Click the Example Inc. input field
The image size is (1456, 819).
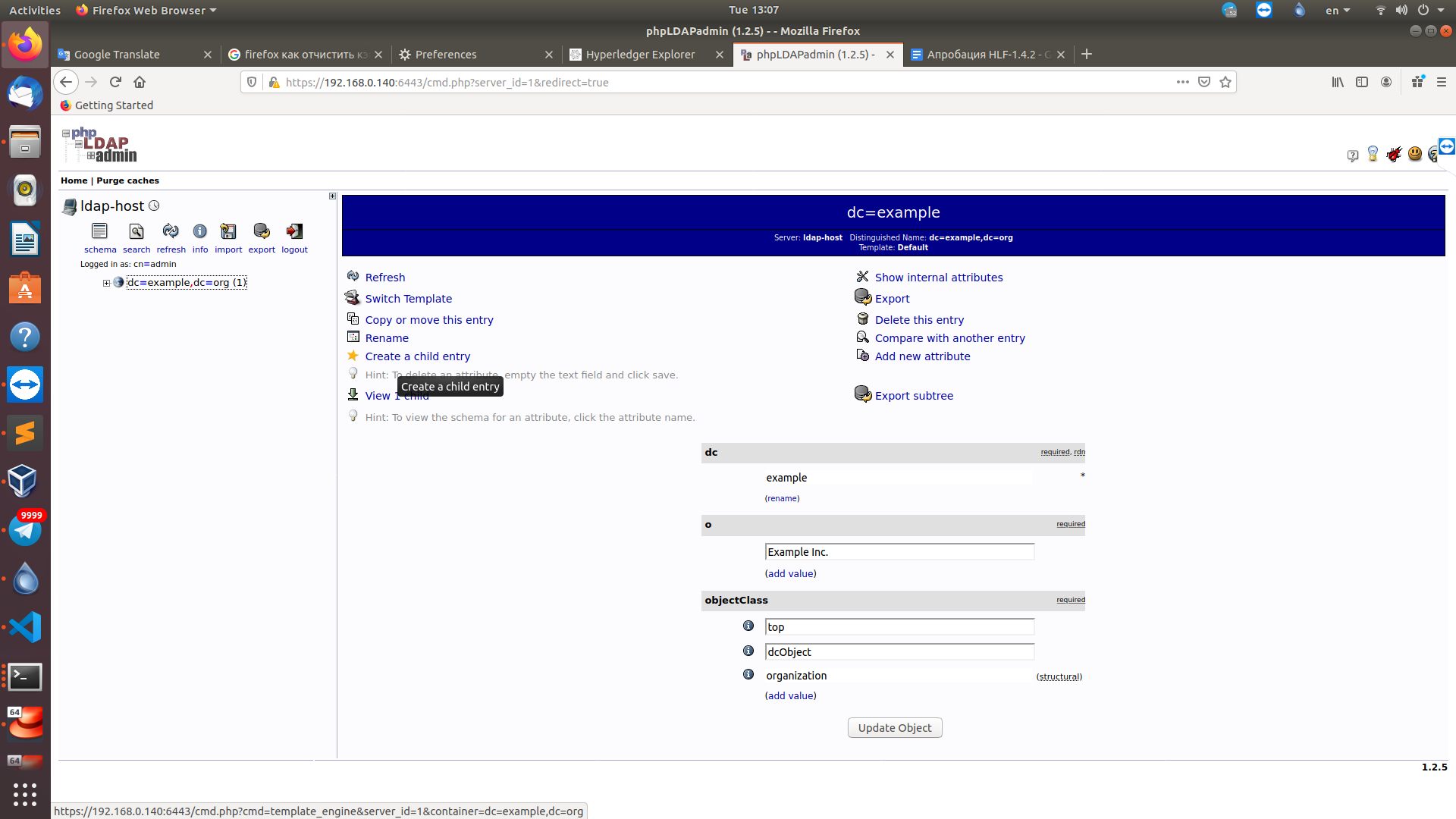click(x=899, y=552)
